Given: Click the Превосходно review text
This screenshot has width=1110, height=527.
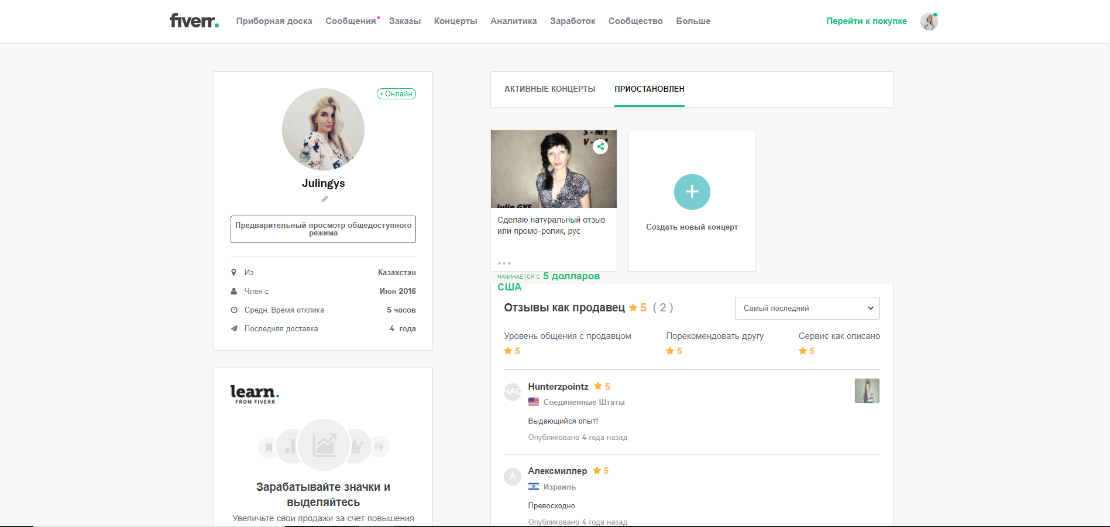Looking at the screenshot, I should tap(551, 506).
